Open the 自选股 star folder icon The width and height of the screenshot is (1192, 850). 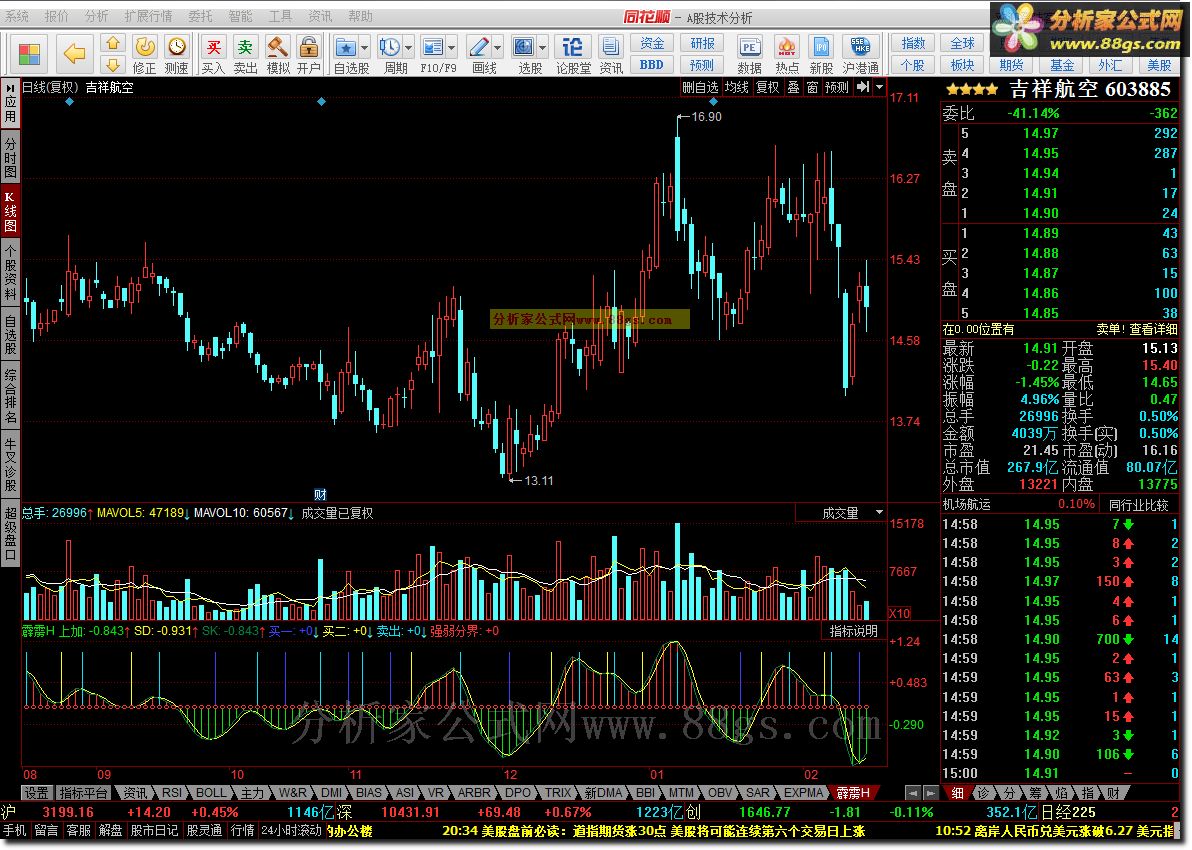point(346,48)
